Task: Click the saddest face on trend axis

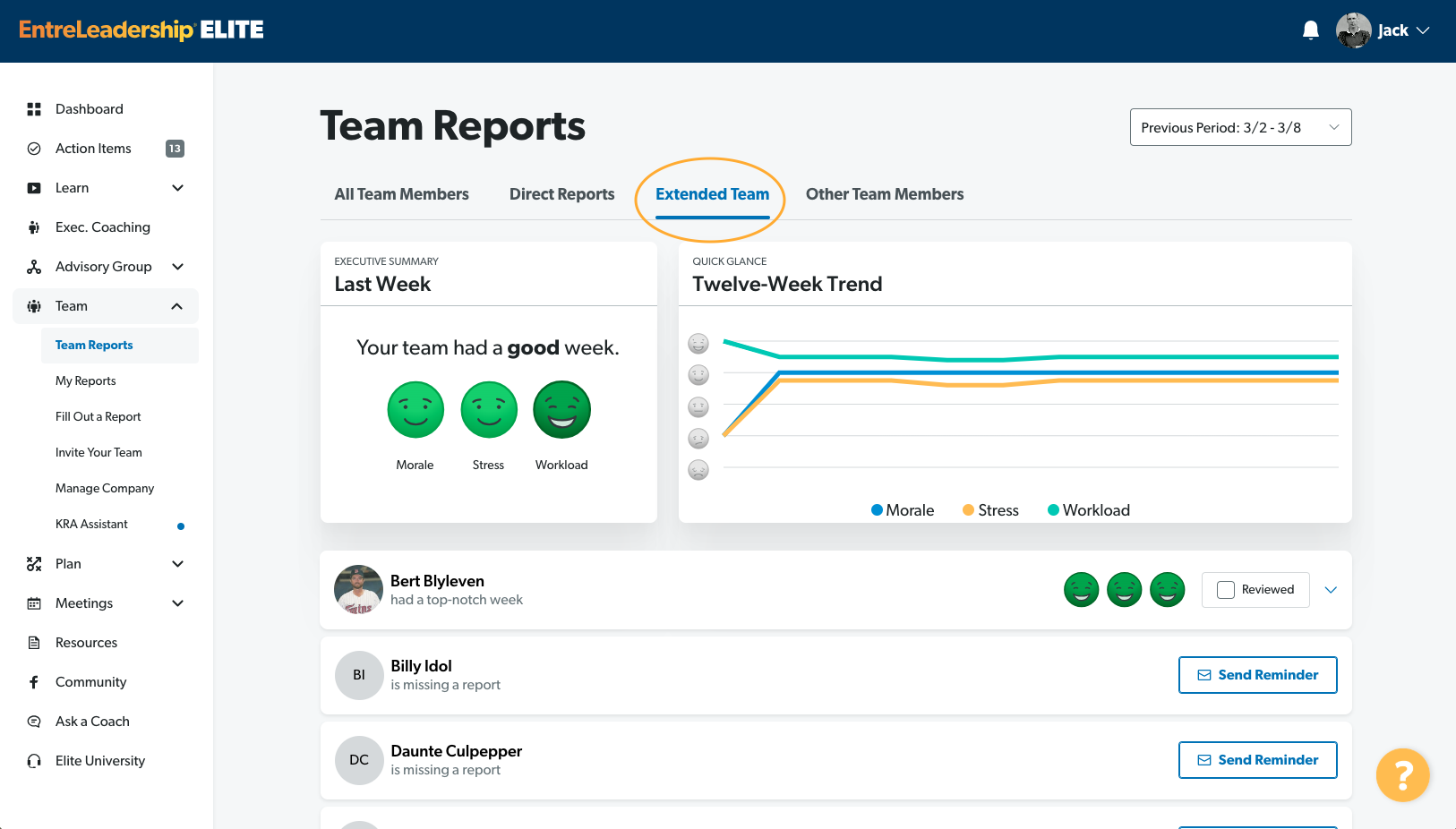Action: [698, 470]
